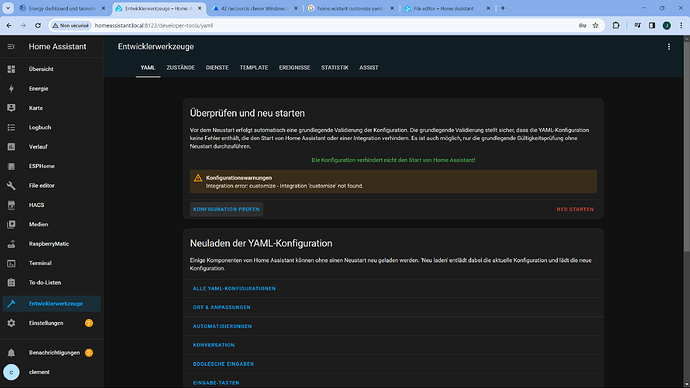Image resolution: width=690 pixels, height=388 pixels.
Task: Click the Einstellungen notification badge
Action: pyautogui.click(x=89, y=323)
